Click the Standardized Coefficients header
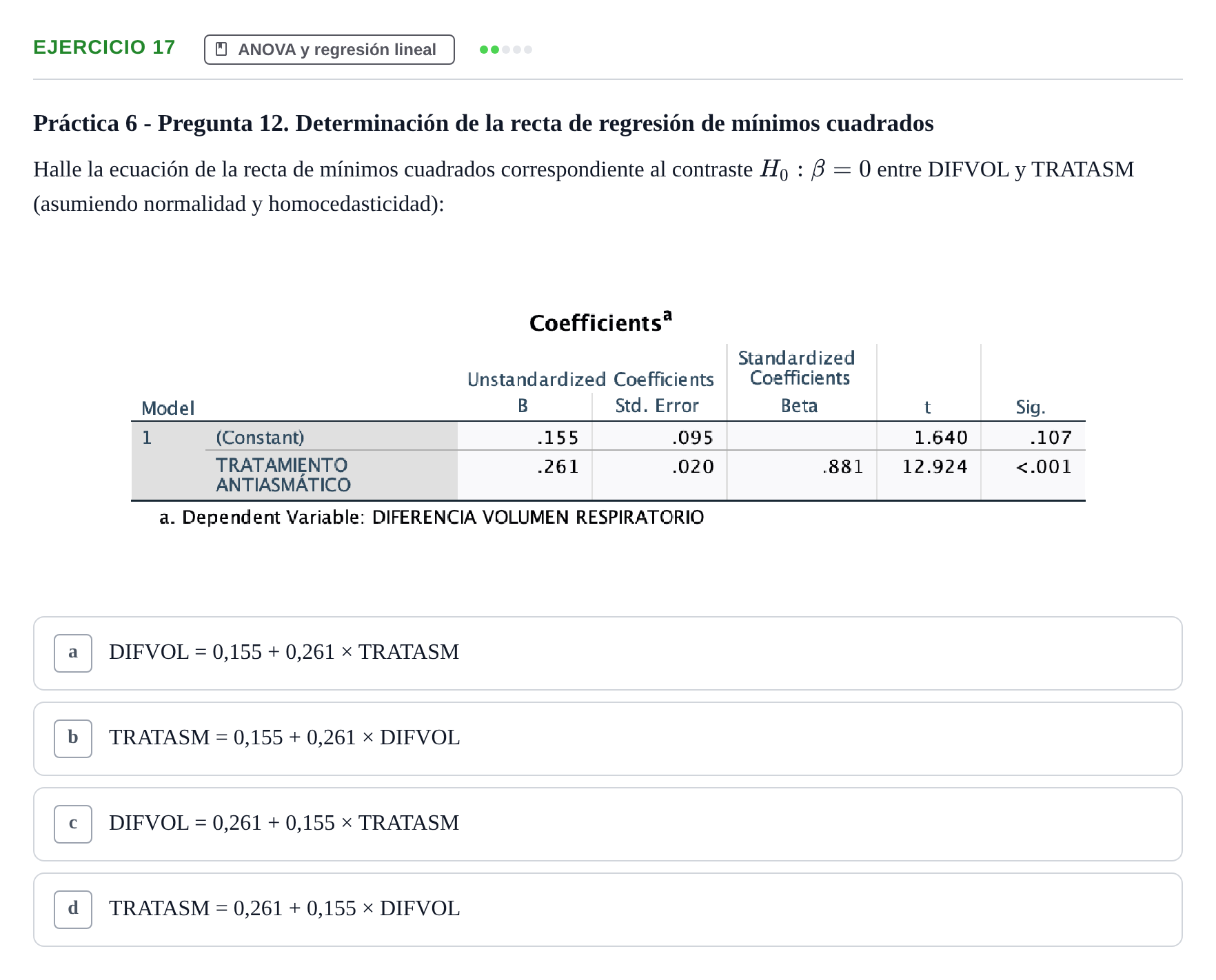This screenshot has height=980, width=1216. (798, 368)
